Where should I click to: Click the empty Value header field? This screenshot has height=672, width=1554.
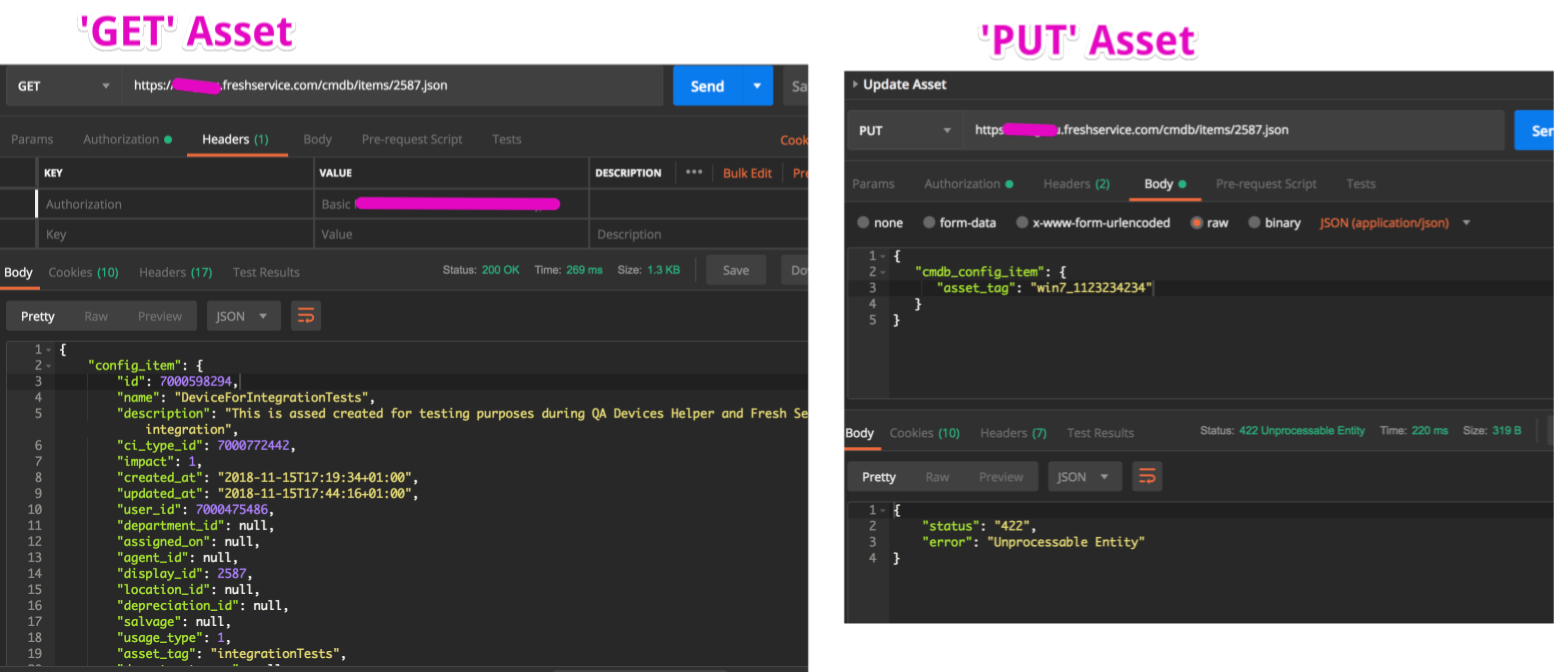tap(451, 234)
